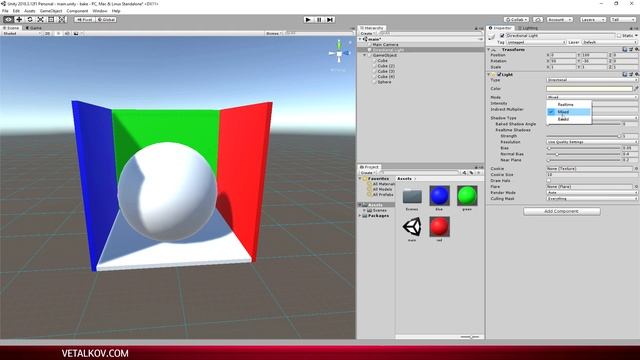Click the cloud services icon
640x360 pixels.
538,20
